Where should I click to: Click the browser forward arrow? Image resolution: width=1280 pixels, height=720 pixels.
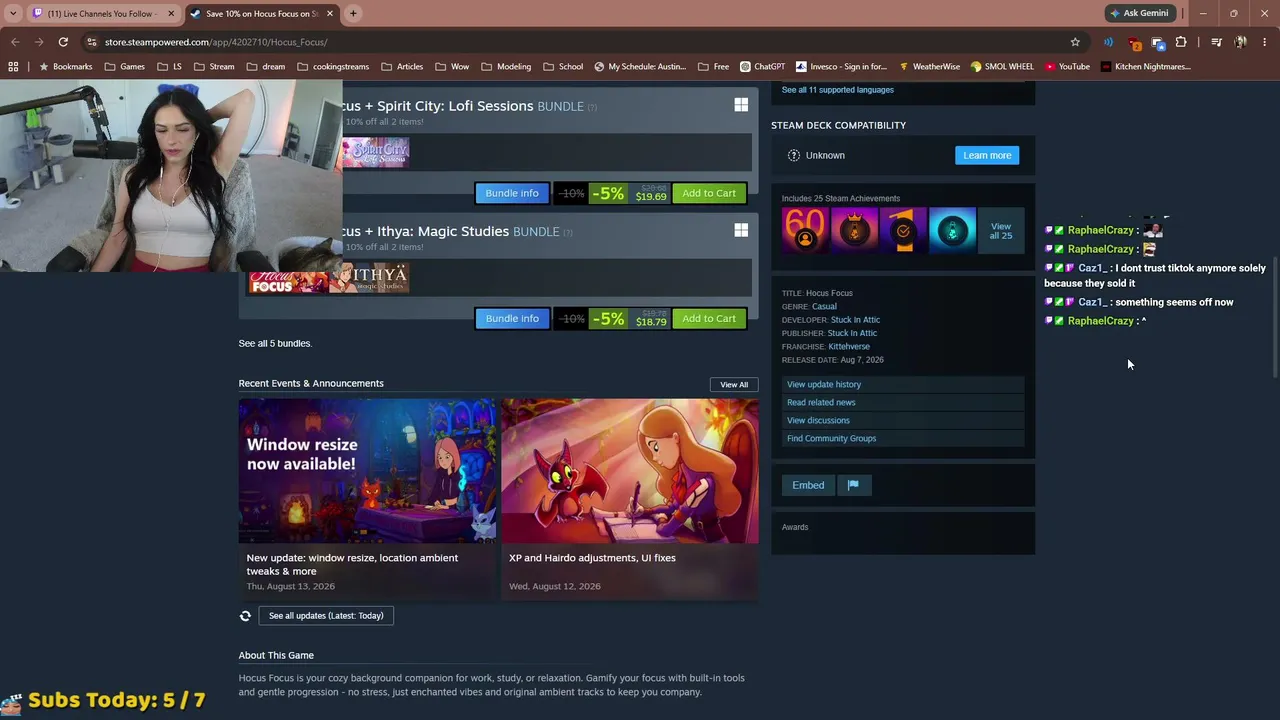(39, 42)
